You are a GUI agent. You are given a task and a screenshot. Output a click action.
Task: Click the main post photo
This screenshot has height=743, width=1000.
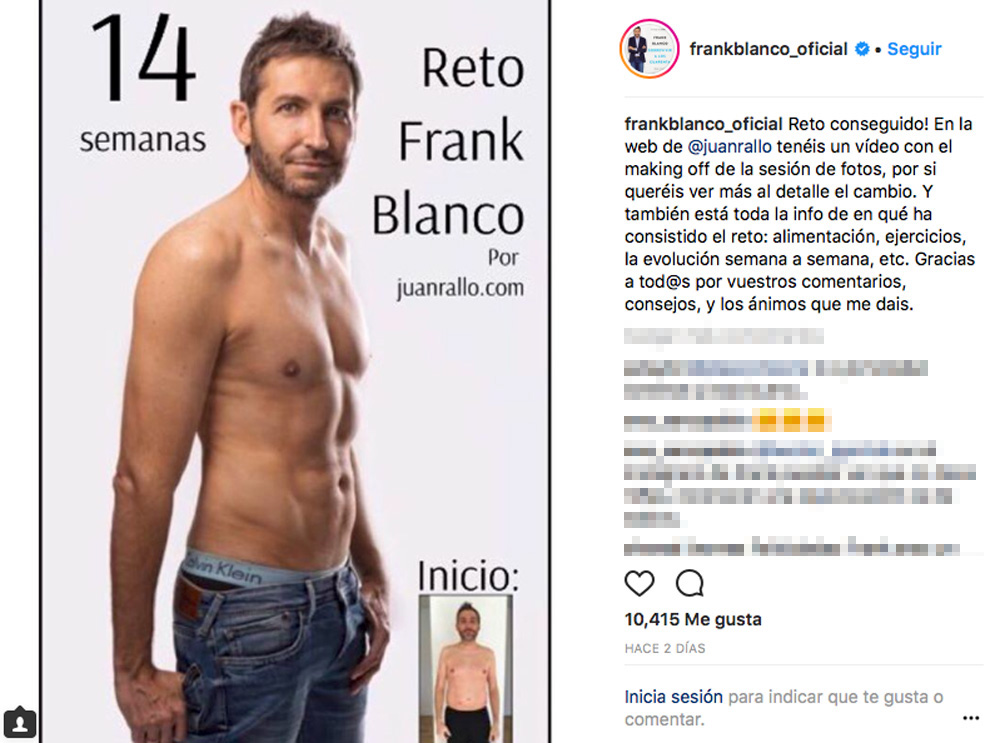[295, 371]
